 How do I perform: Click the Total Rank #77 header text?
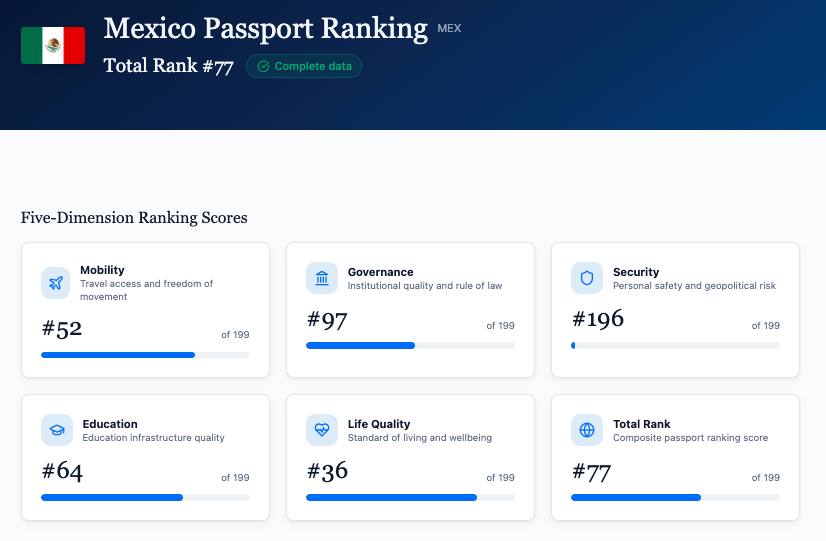[168, 67]
